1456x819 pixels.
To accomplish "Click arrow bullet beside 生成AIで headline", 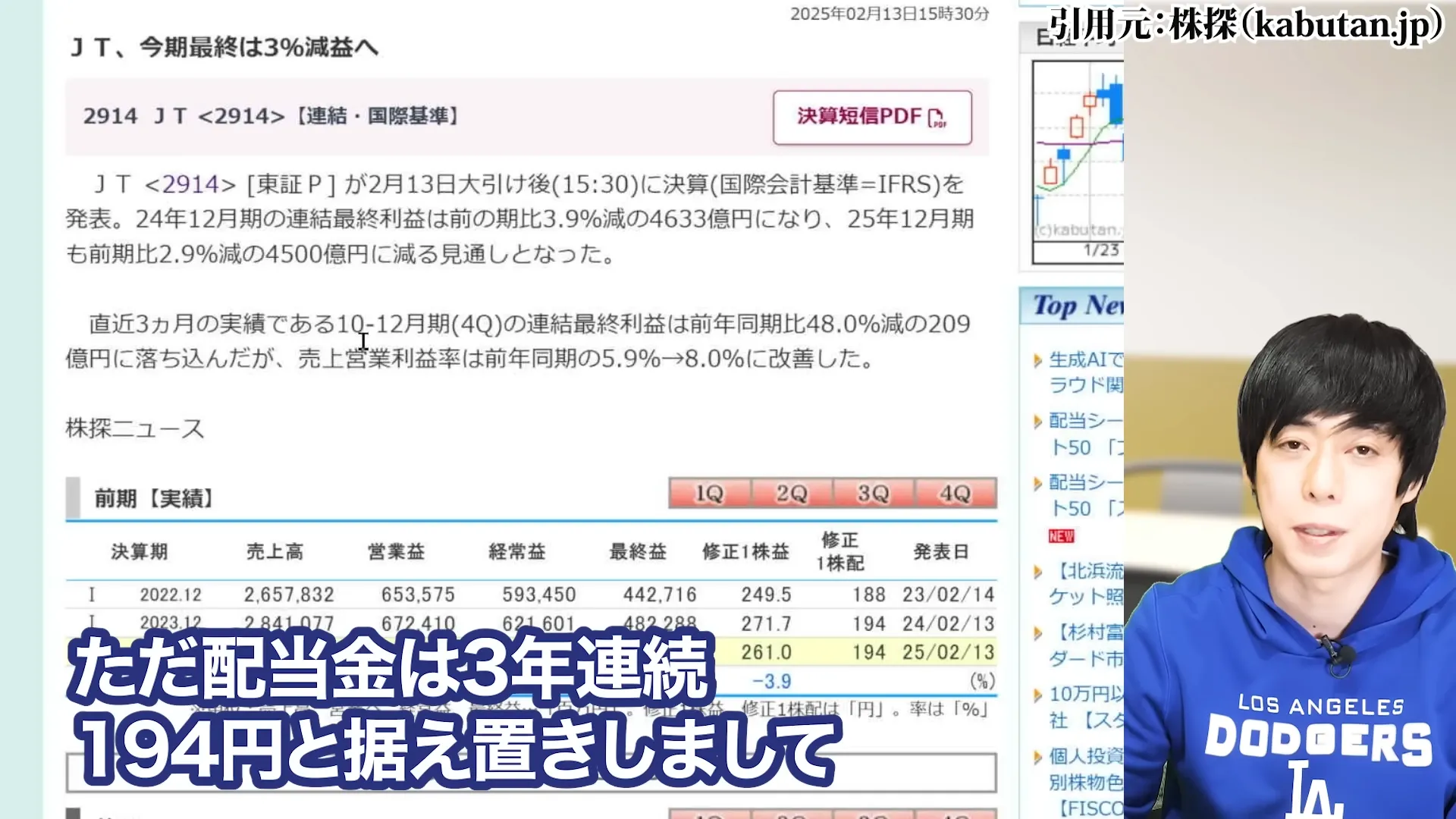I will pyautogui.click(x=1037, y=360).
